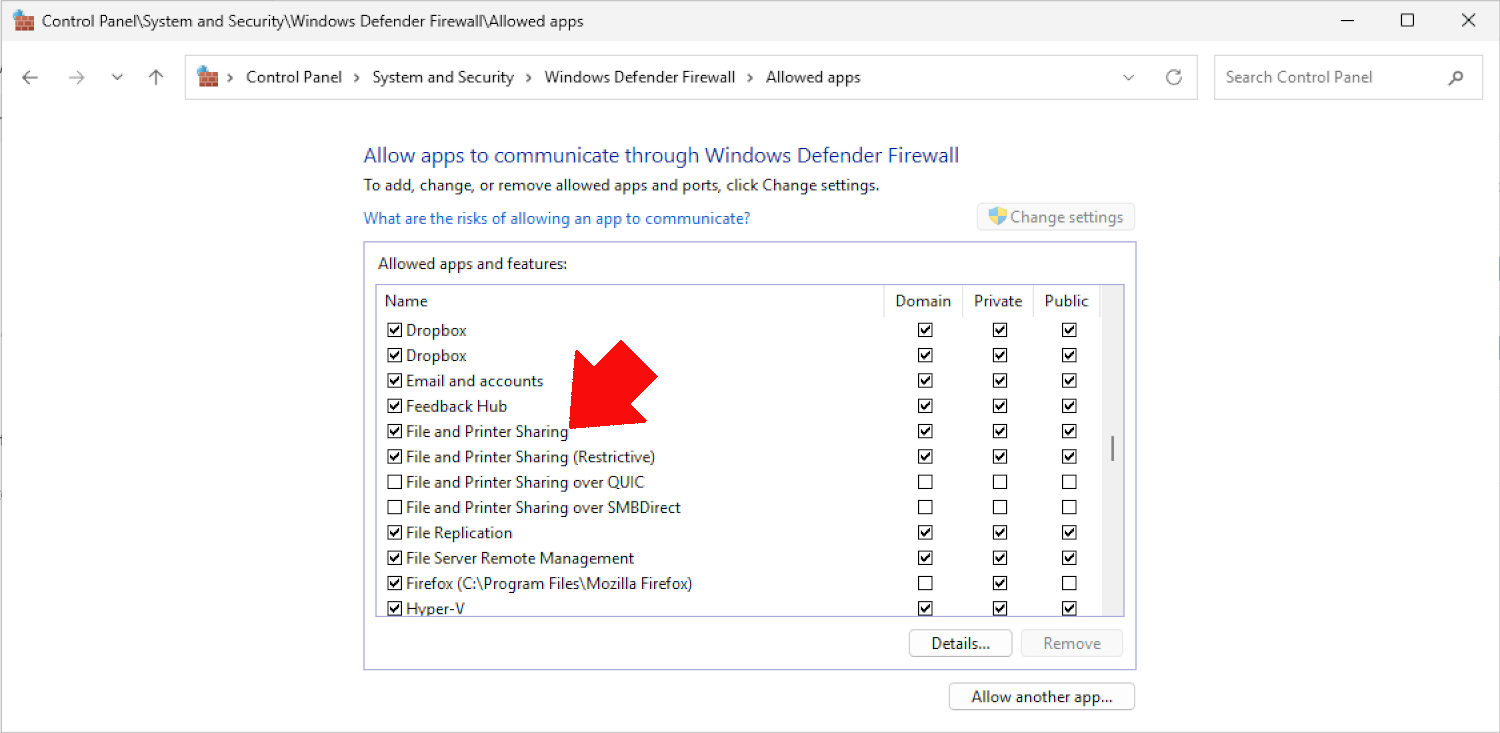Viewport: 1500px width, 733px height.
Task: Toggle Public checkbox for File Replication
Action: [x=1069, y=533]
